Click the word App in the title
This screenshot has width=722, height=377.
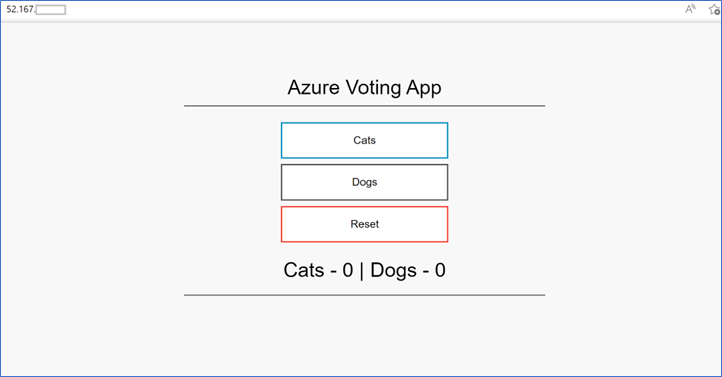(x=424, y=88)
